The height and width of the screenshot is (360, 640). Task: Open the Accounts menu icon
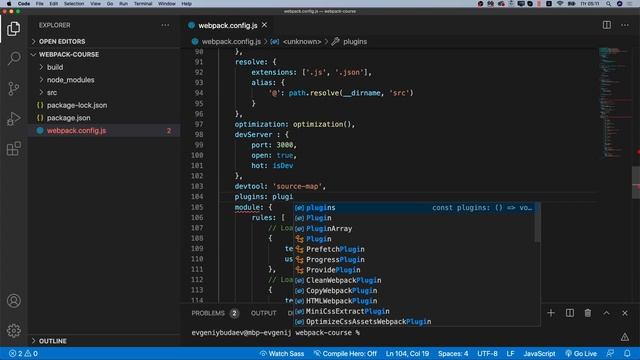(x=13, y=301)
